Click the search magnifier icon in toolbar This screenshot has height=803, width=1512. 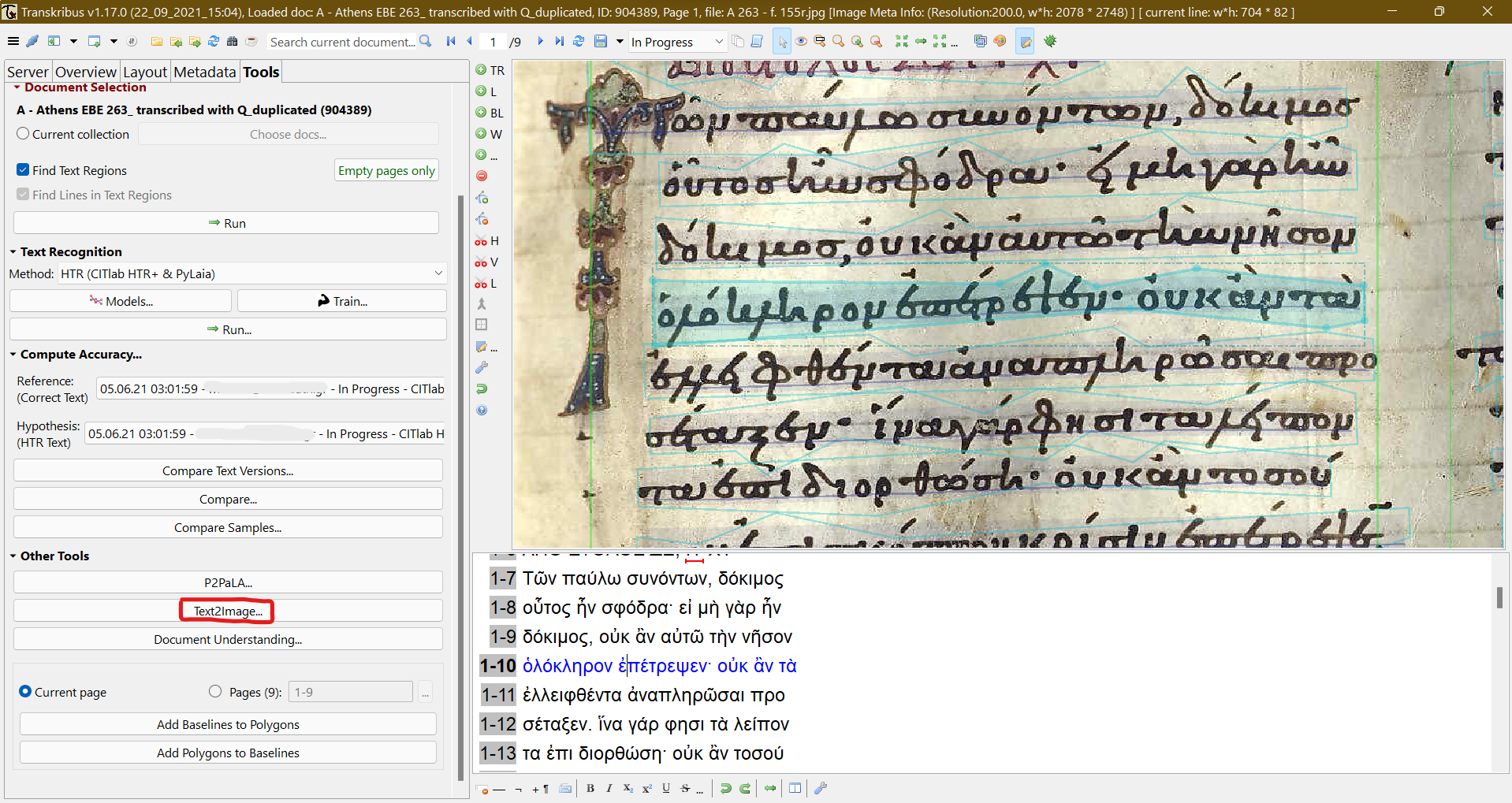(x=426, y=41)
